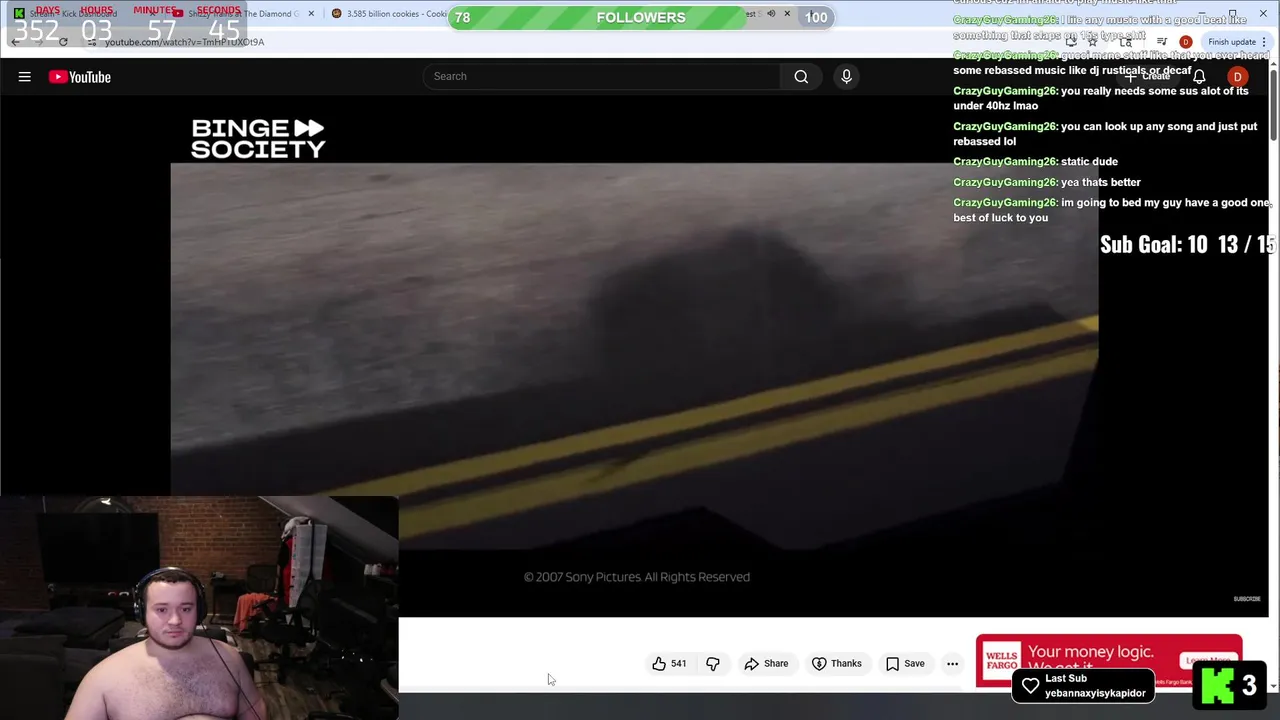The height and width of the screenshot is (720, 1280).
Task: Go to the YouTube home logo
Action: [80, 77]
